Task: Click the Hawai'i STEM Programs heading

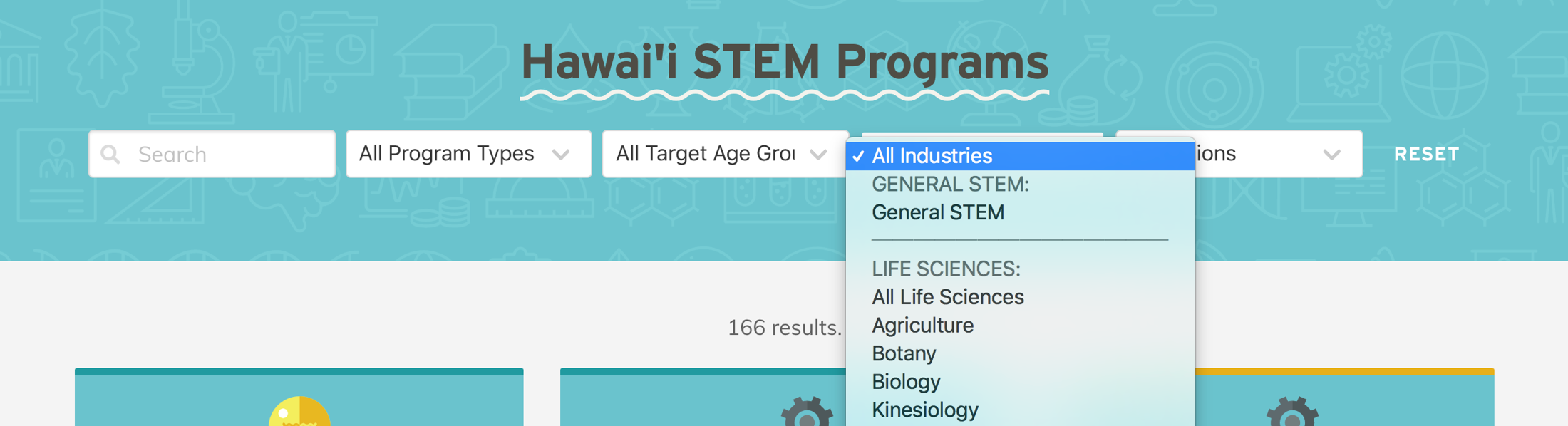Action: pos(785,62)
